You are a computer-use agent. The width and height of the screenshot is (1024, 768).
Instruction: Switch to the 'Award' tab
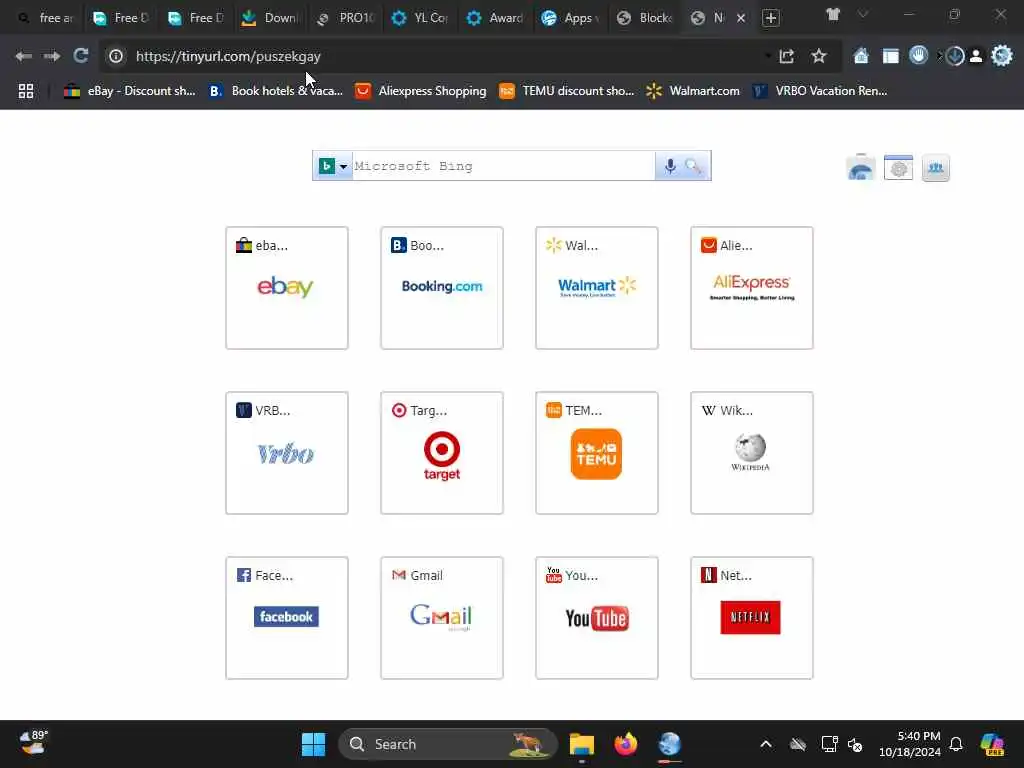click(x=494, y=18)
